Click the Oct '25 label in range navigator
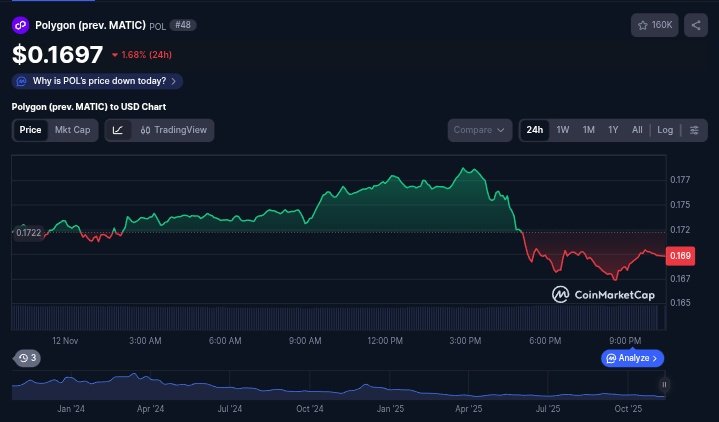This screenshot has height=422, width=719. tap(628, 409)
